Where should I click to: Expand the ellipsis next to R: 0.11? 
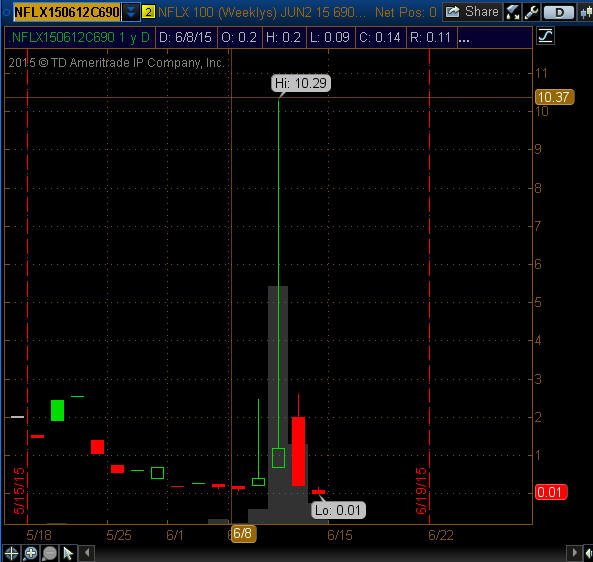pos(464,37)
